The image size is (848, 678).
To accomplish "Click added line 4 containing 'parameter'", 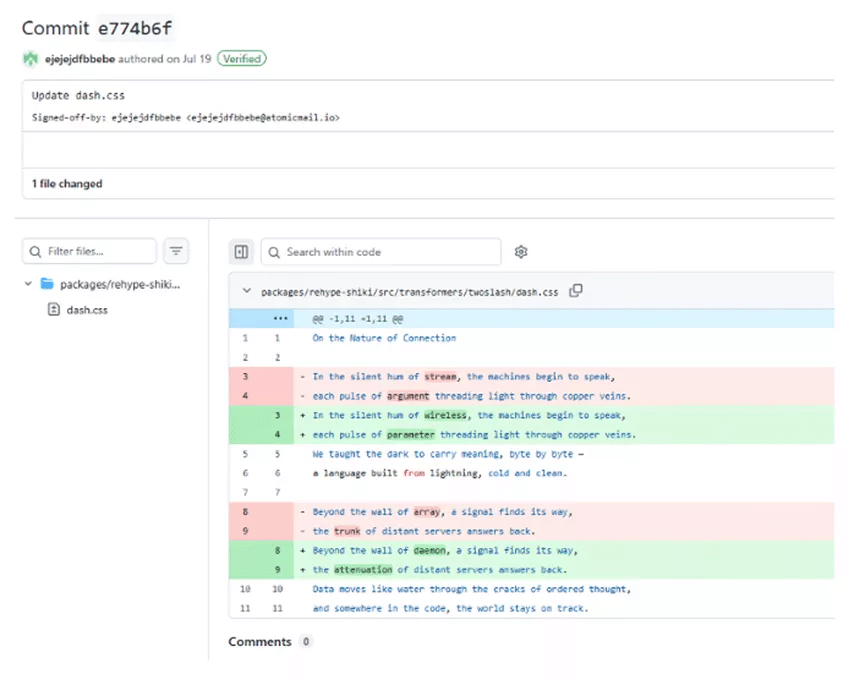I will tap(532, 435).
